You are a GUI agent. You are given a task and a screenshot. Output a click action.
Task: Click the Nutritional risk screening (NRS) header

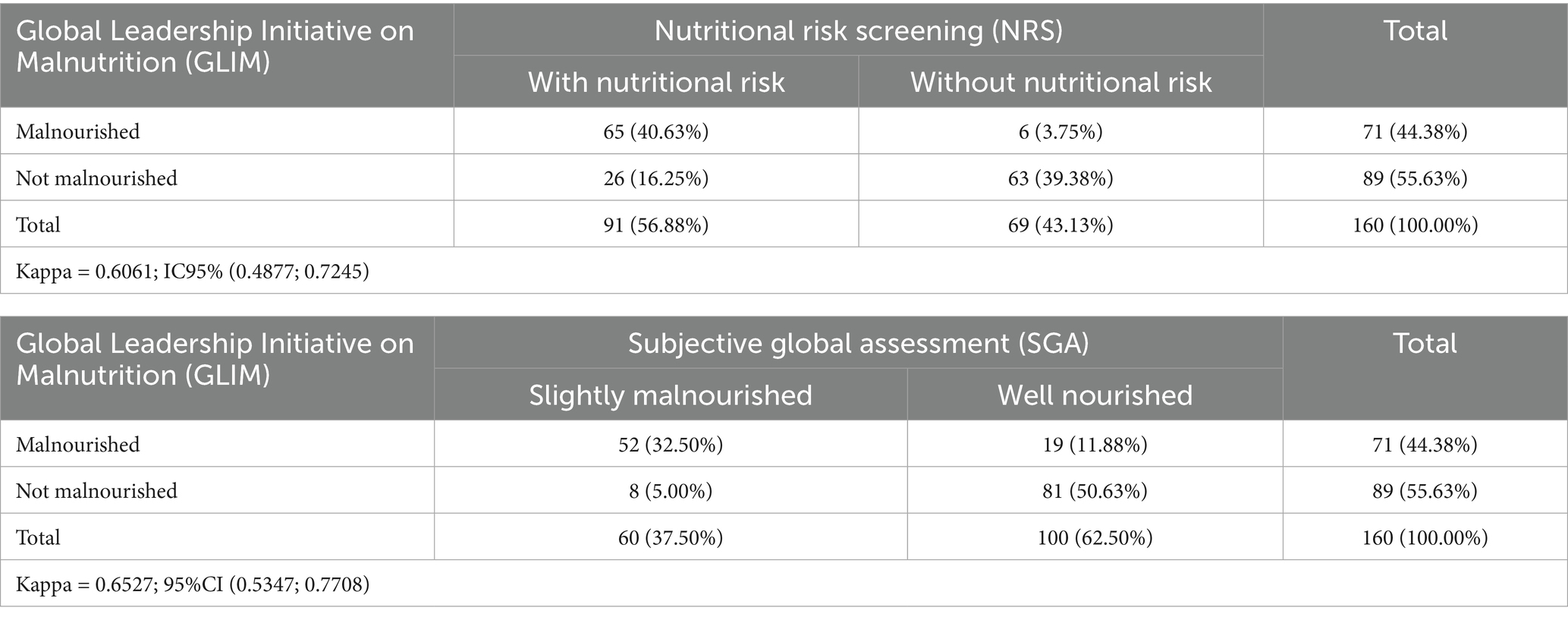click(x=858, y=30)
